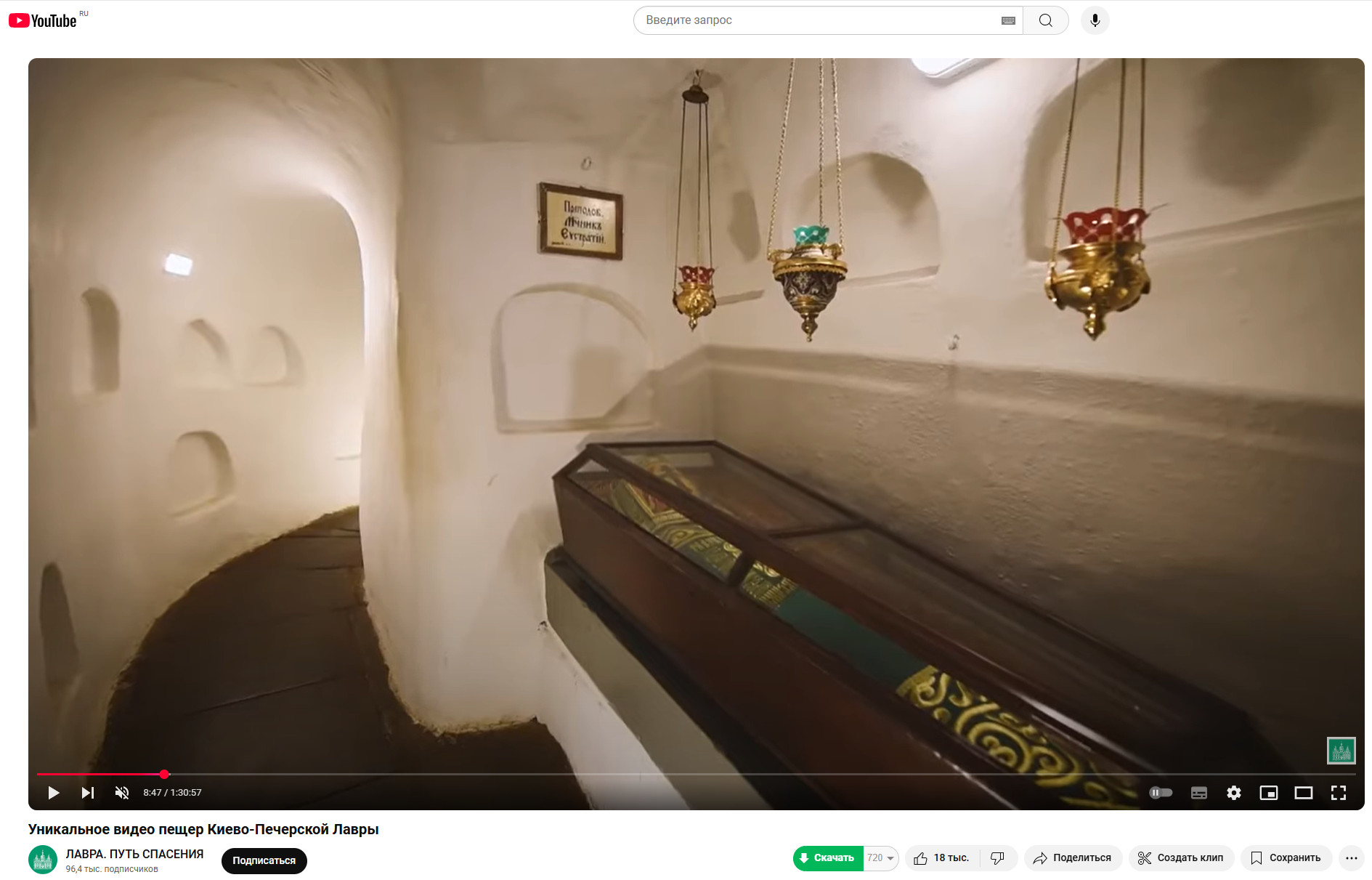Click the magnifier search button
The image size is (1372, 880).
(x=1045, y=20)
